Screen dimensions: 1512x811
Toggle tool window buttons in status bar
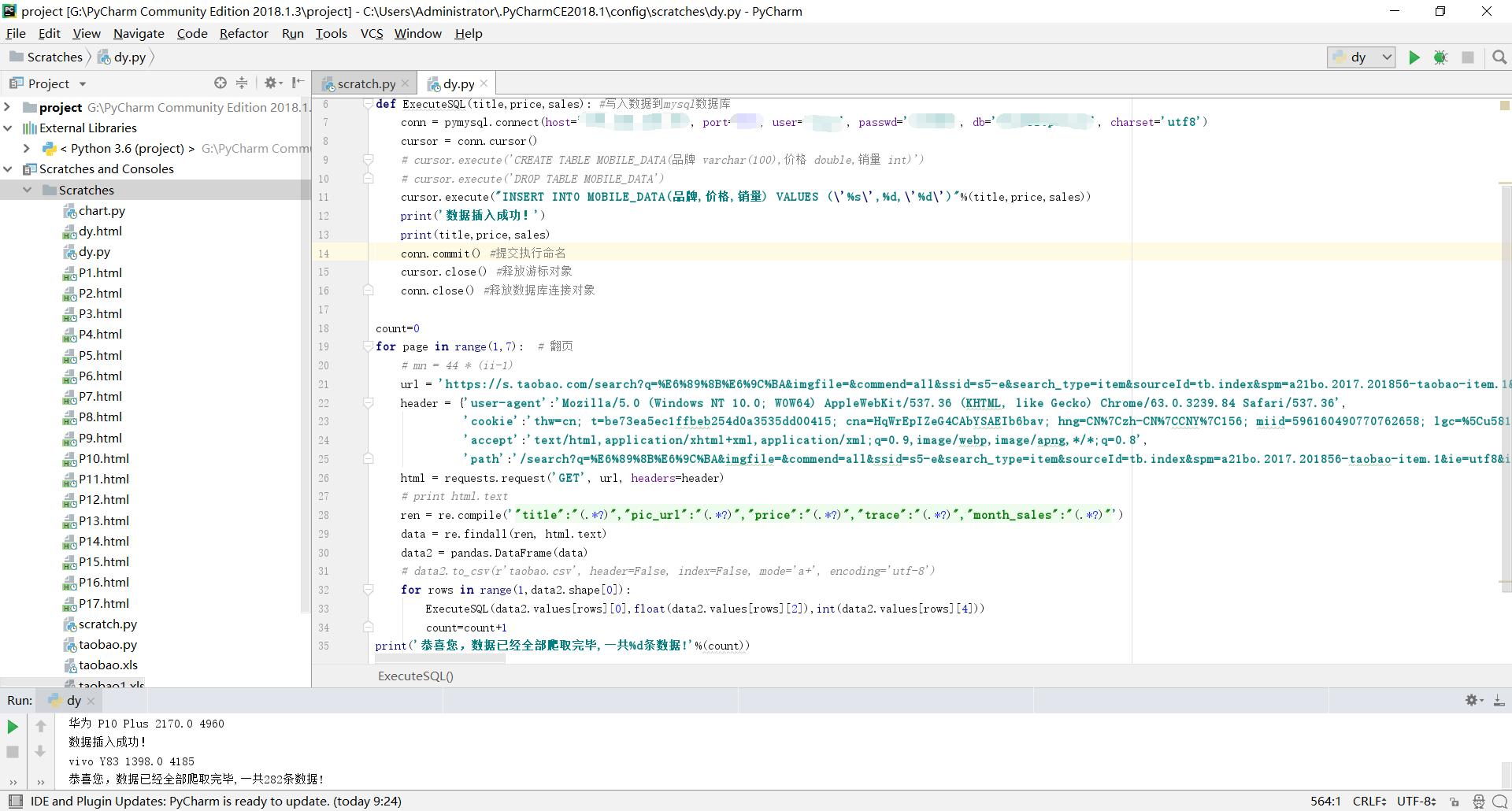(x=15, y=802)
